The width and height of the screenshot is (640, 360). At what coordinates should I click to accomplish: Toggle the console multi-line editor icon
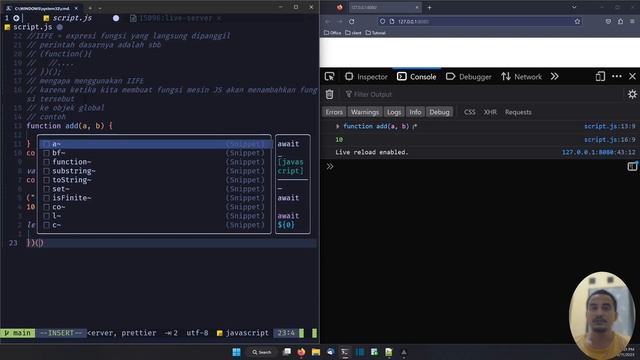(632, 166)
